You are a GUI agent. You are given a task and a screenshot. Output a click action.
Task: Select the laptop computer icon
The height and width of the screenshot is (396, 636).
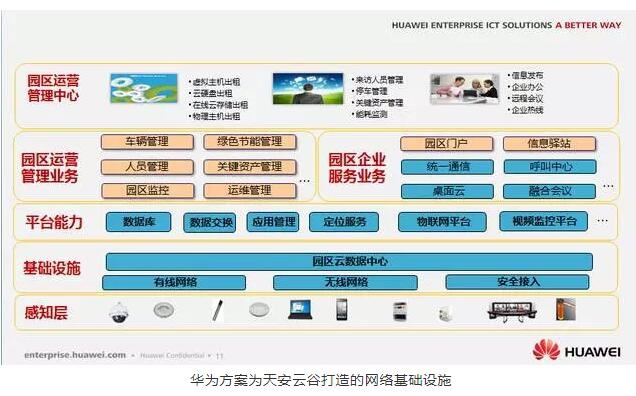[300, 310]
